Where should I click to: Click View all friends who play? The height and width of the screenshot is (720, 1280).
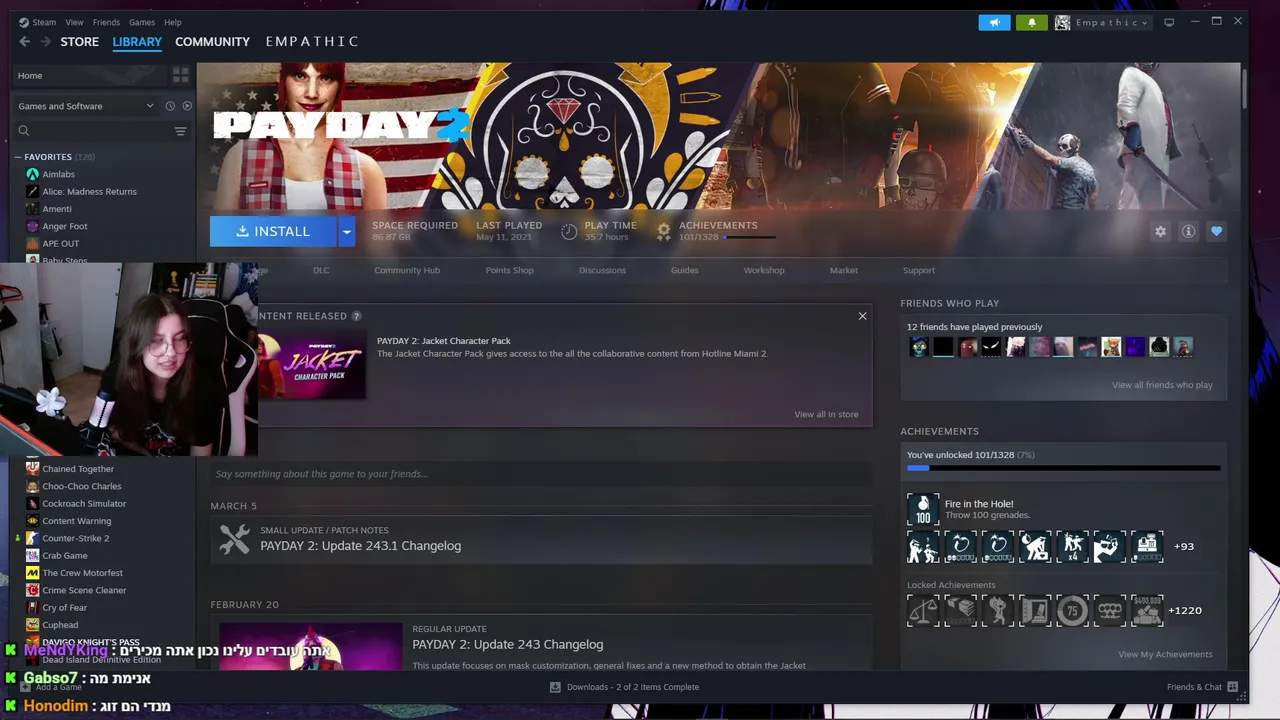click(x=1162, y=385)
